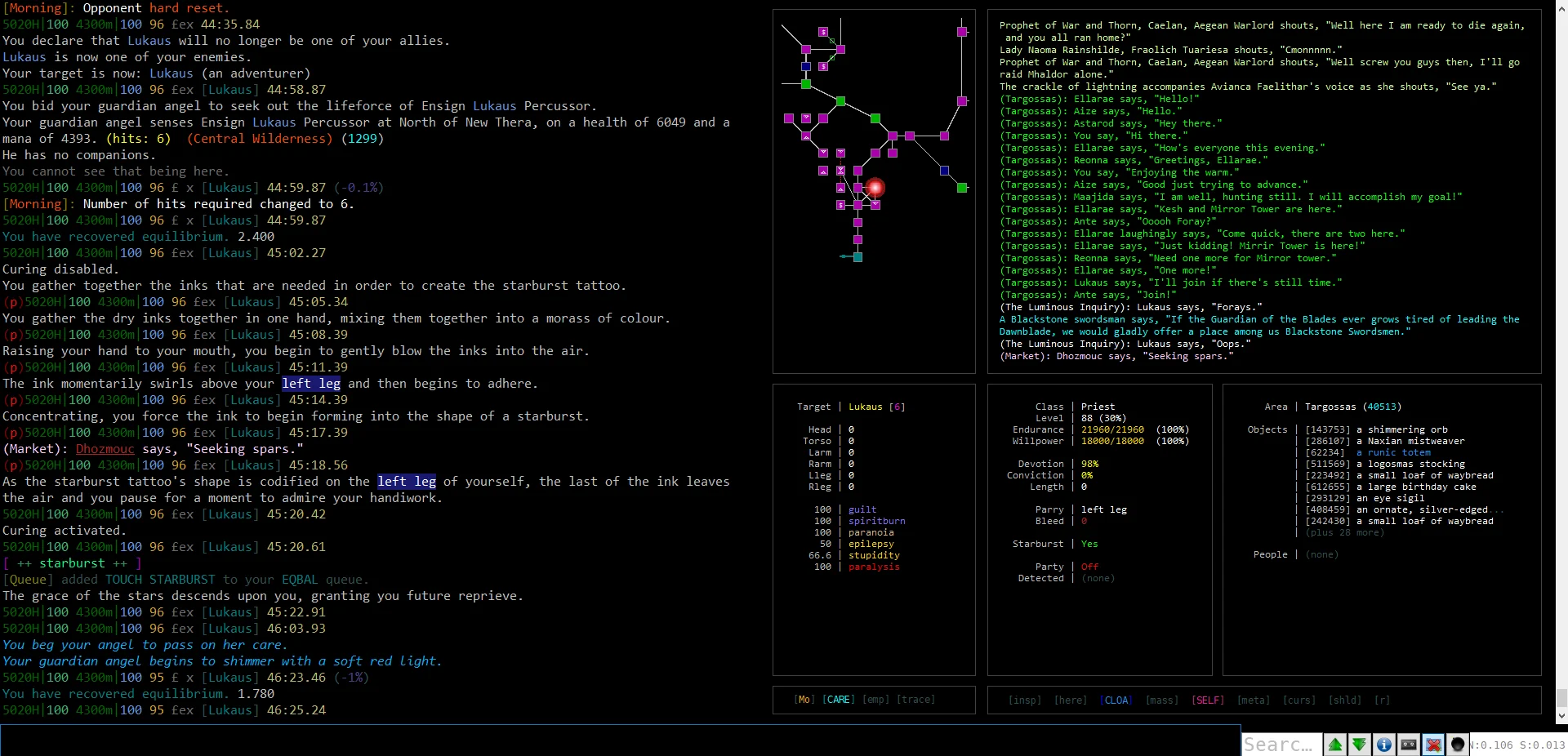
Task: Toggle the [SELF] defence indicator
Action: pyautogui.click(x=1208, y=700)
